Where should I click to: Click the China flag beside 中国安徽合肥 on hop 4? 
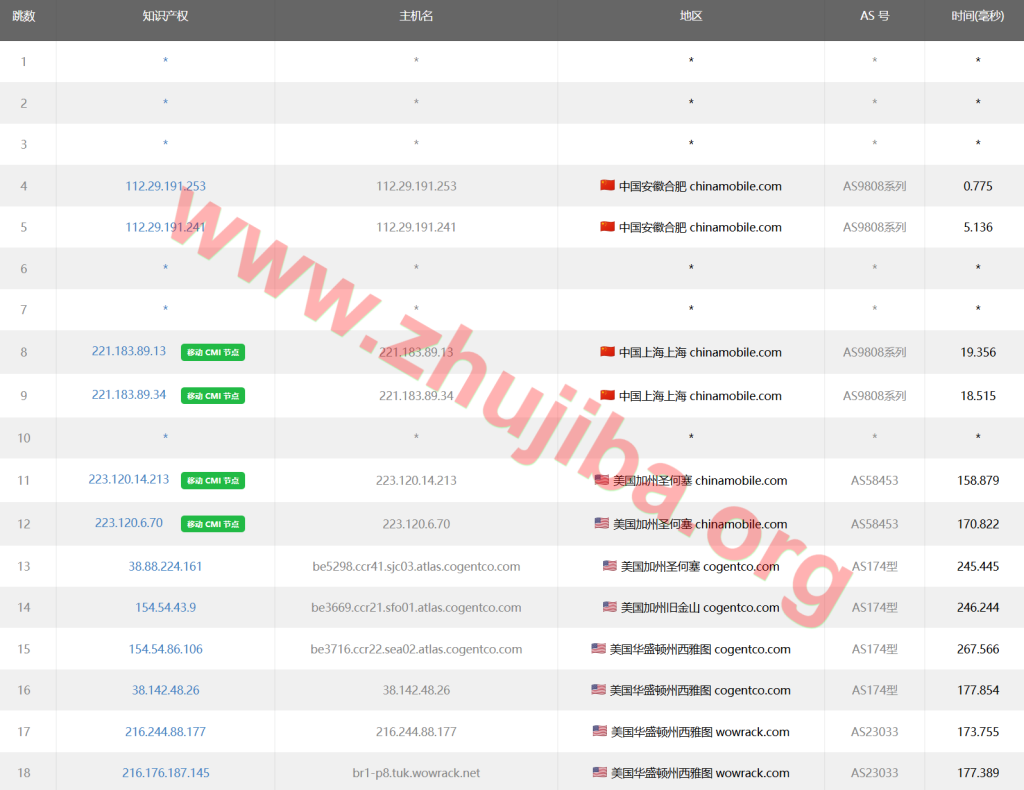pos(606,186)
